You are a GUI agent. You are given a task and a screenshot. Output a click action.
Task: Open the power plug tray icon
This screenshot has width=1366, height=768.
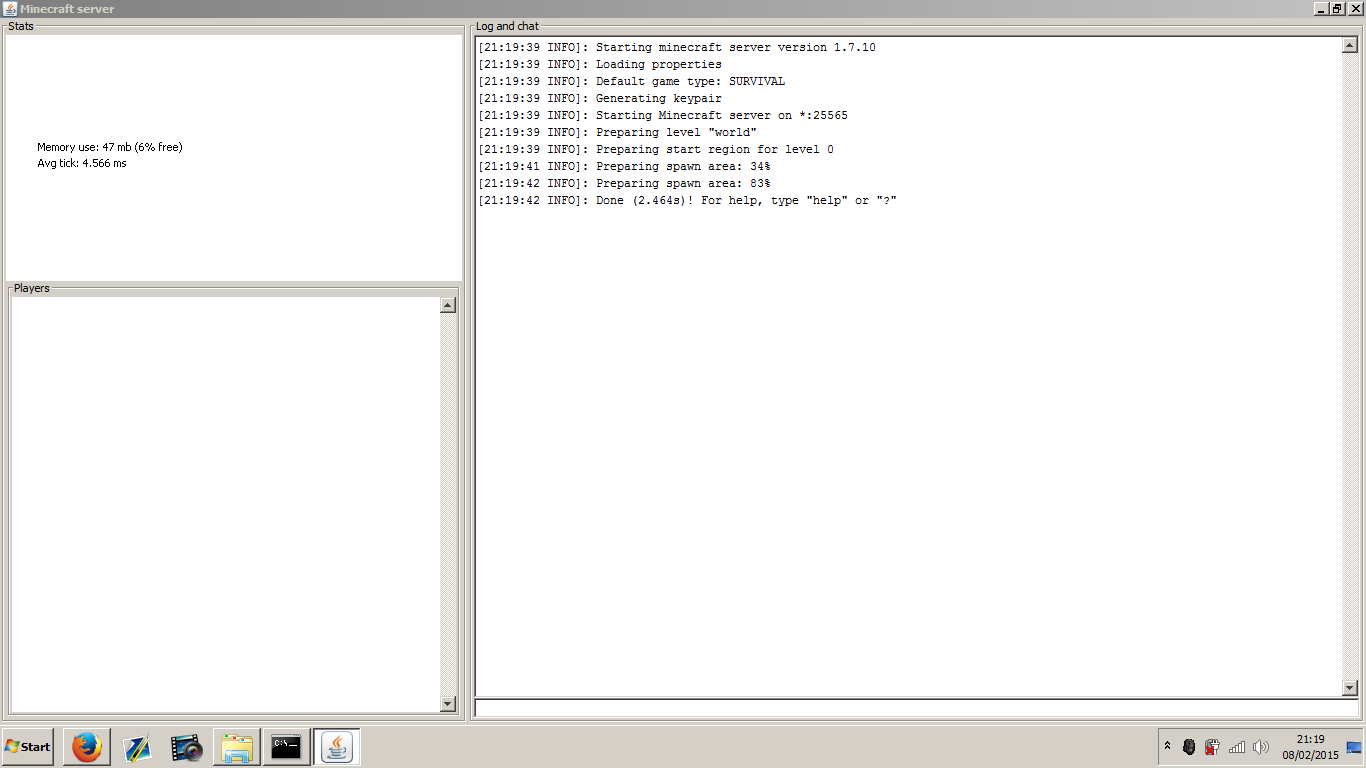[1212, 747]
